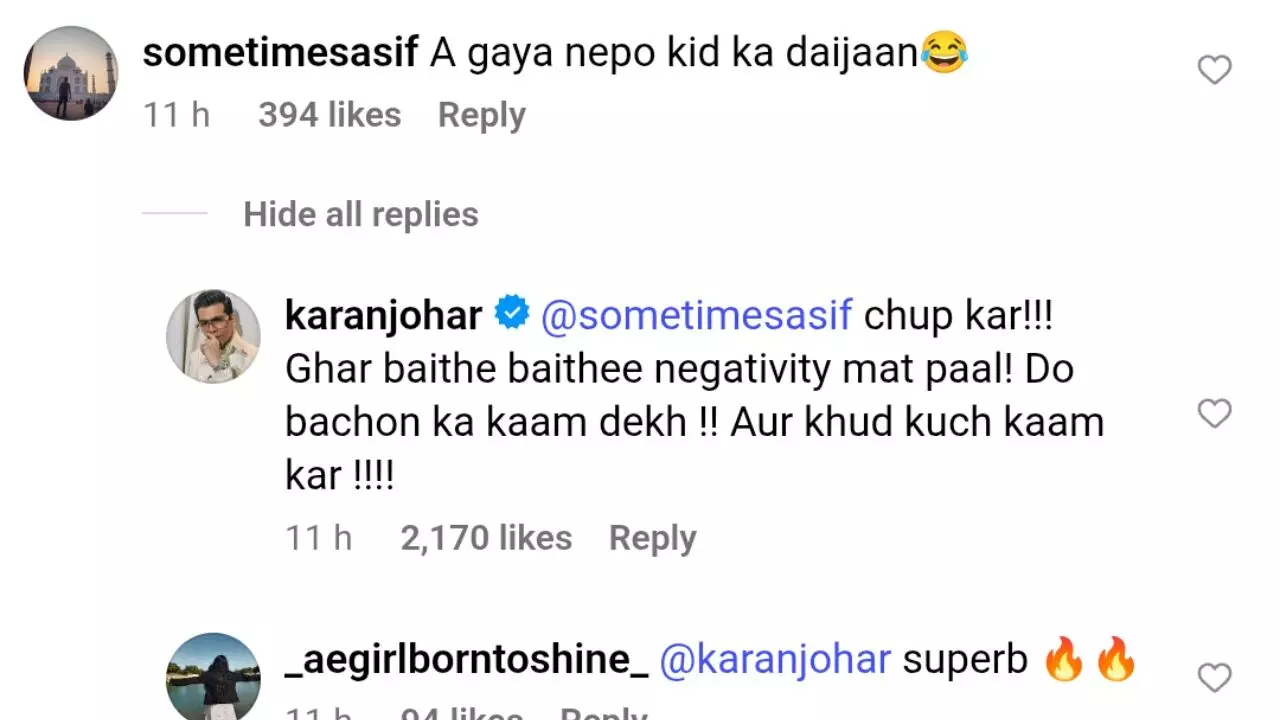The width and height of the screenshot is (1280, 720).
Task: Click karanjohar's blue verified badge
Action: (512, 315)
